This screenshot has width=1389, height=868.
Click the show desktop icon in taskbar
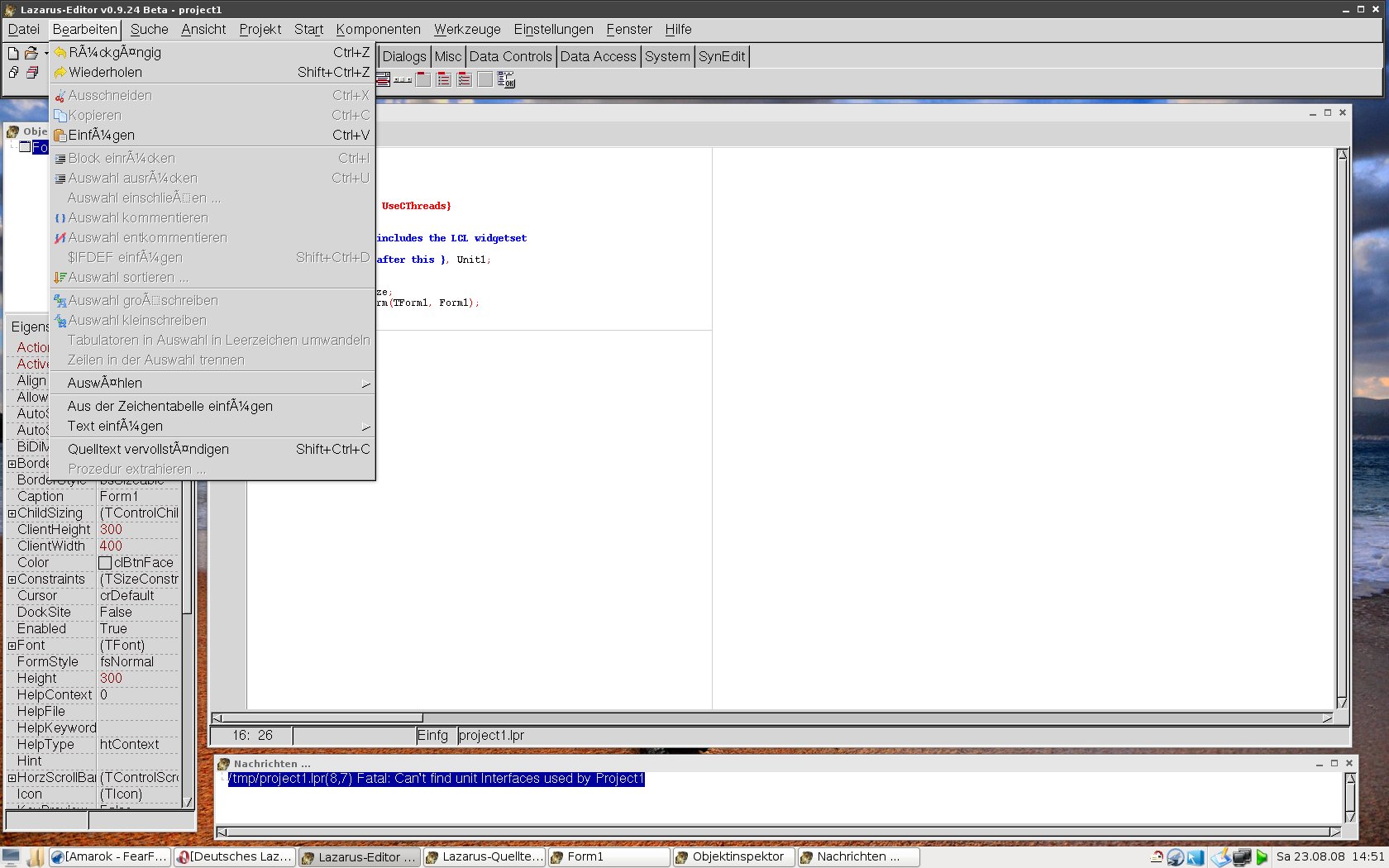pyautogui.click(x=11, y=856)
